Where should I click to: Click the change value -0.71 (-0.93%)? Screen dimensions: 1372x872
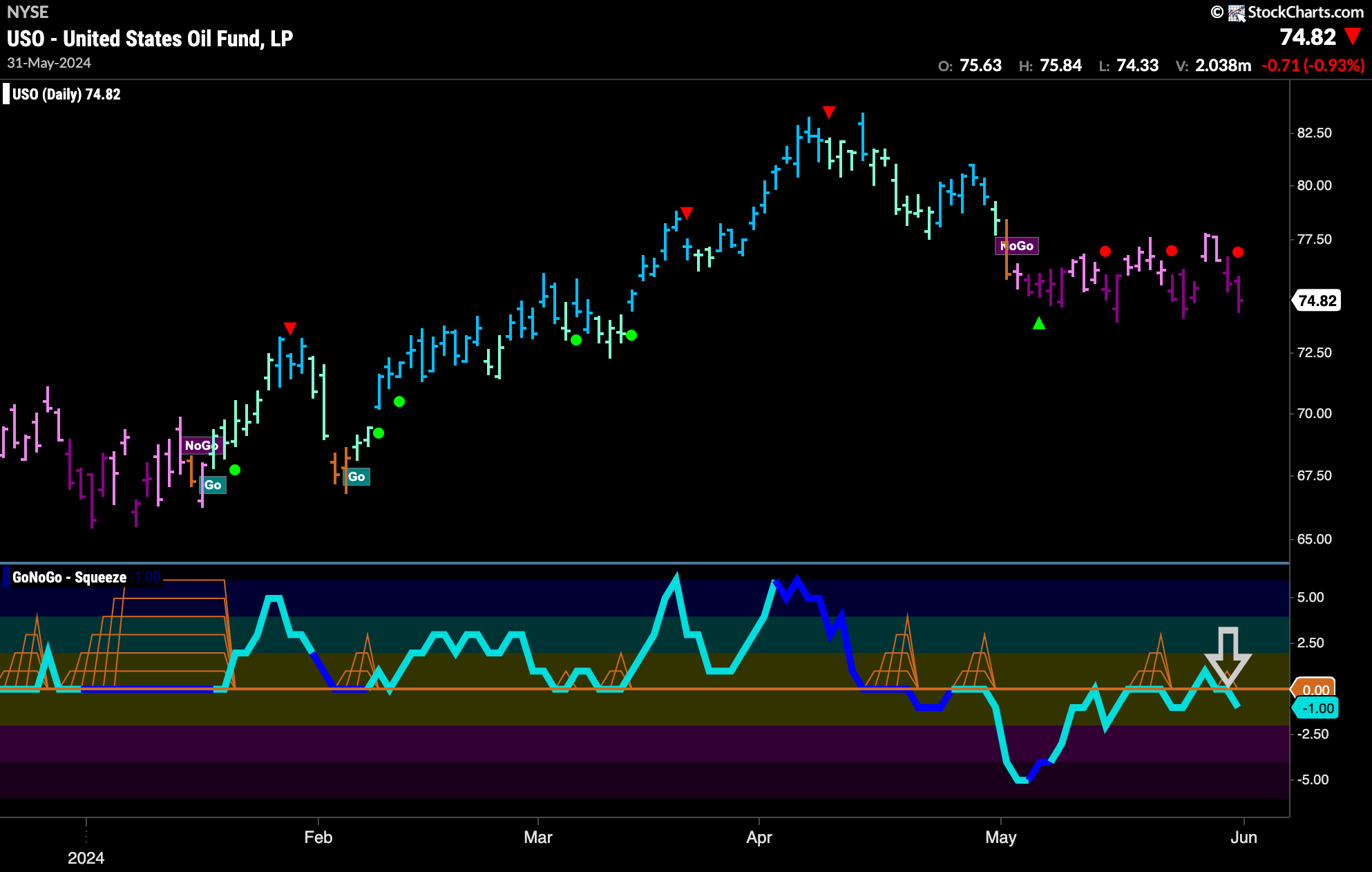1313,66
